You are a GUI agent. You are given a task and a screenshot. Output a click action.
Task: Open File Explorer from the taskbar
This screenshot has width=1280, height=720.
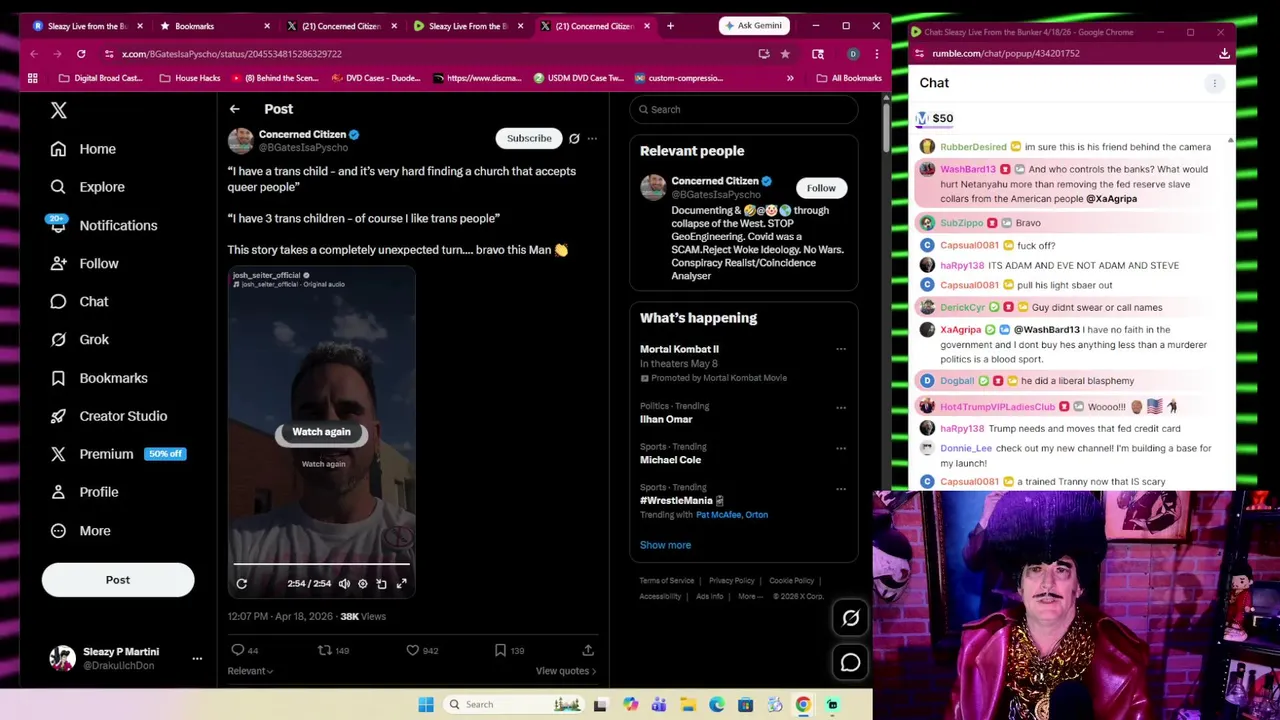pos(688,705)
